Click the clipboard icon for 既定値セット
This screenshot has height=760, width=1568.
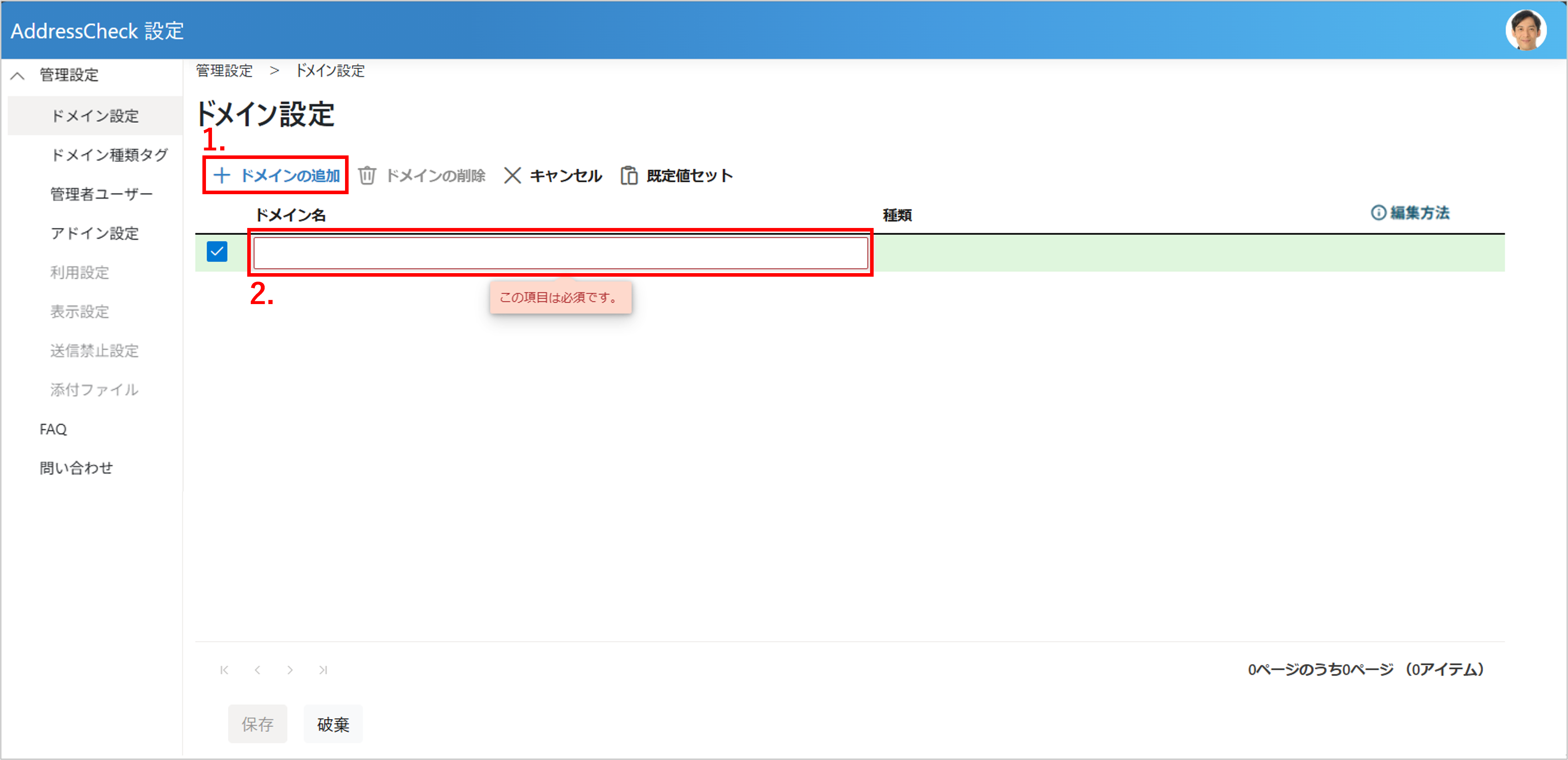629,176
